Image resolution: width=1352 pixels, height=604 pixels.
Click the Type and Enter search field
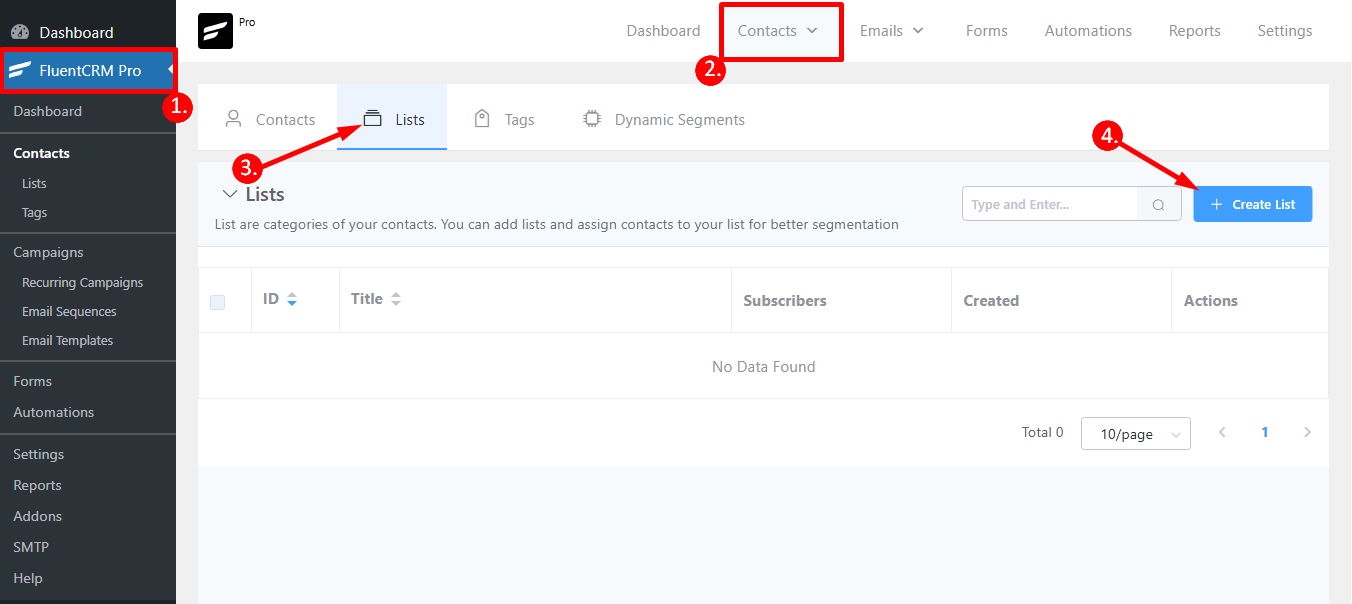click(1050, 204)
